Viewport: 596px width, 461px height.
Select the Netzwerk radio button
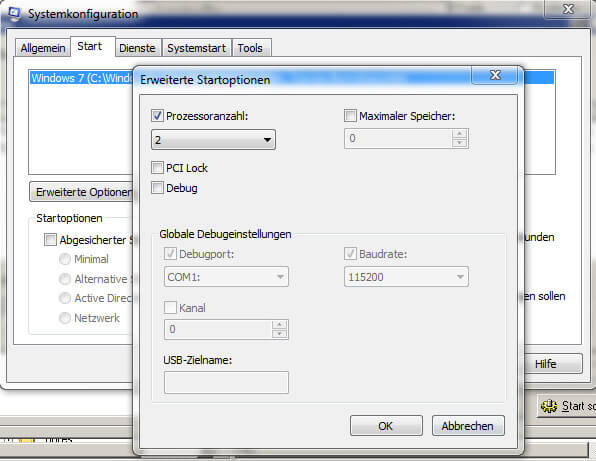65,318
